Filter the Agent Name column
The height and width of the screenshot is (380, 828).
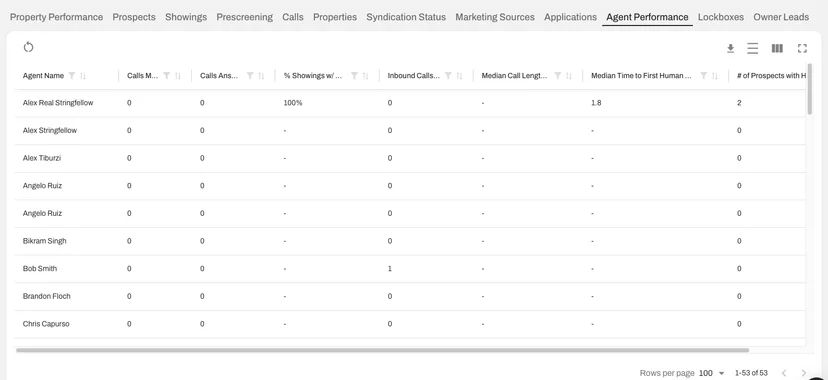[72, 76]
